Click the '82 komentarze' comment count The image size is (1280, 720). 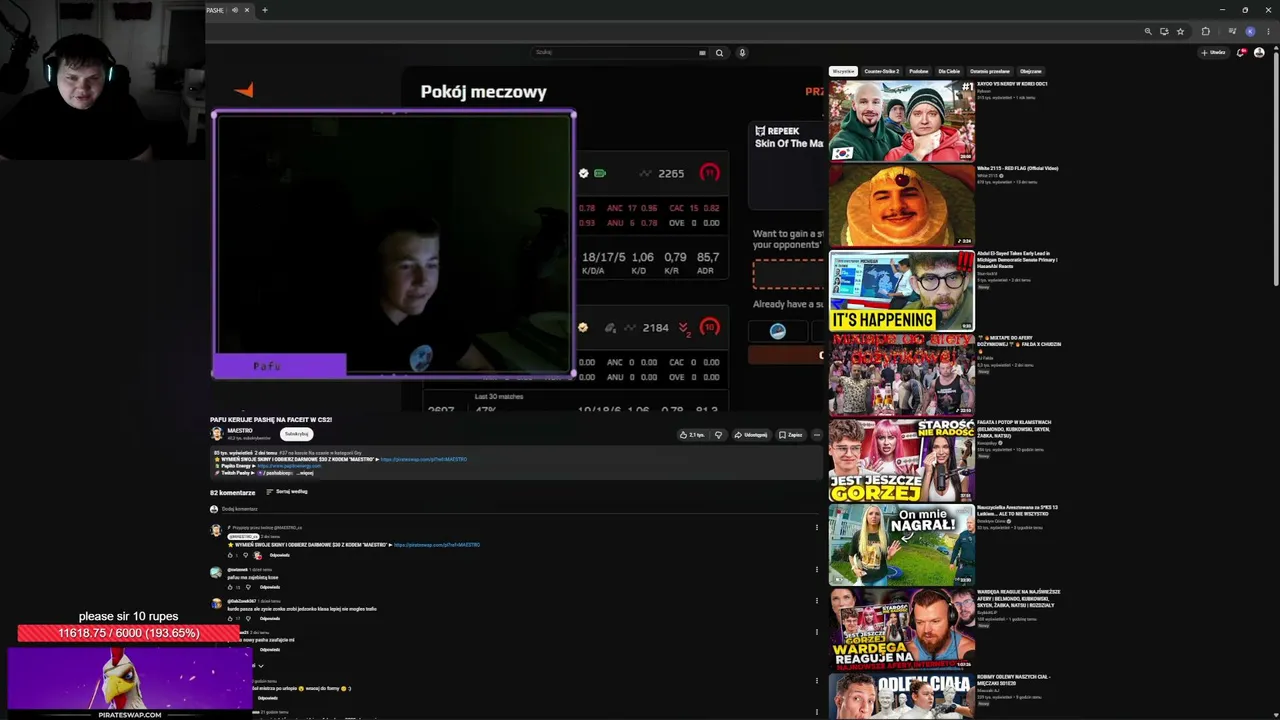click(233, 493)
